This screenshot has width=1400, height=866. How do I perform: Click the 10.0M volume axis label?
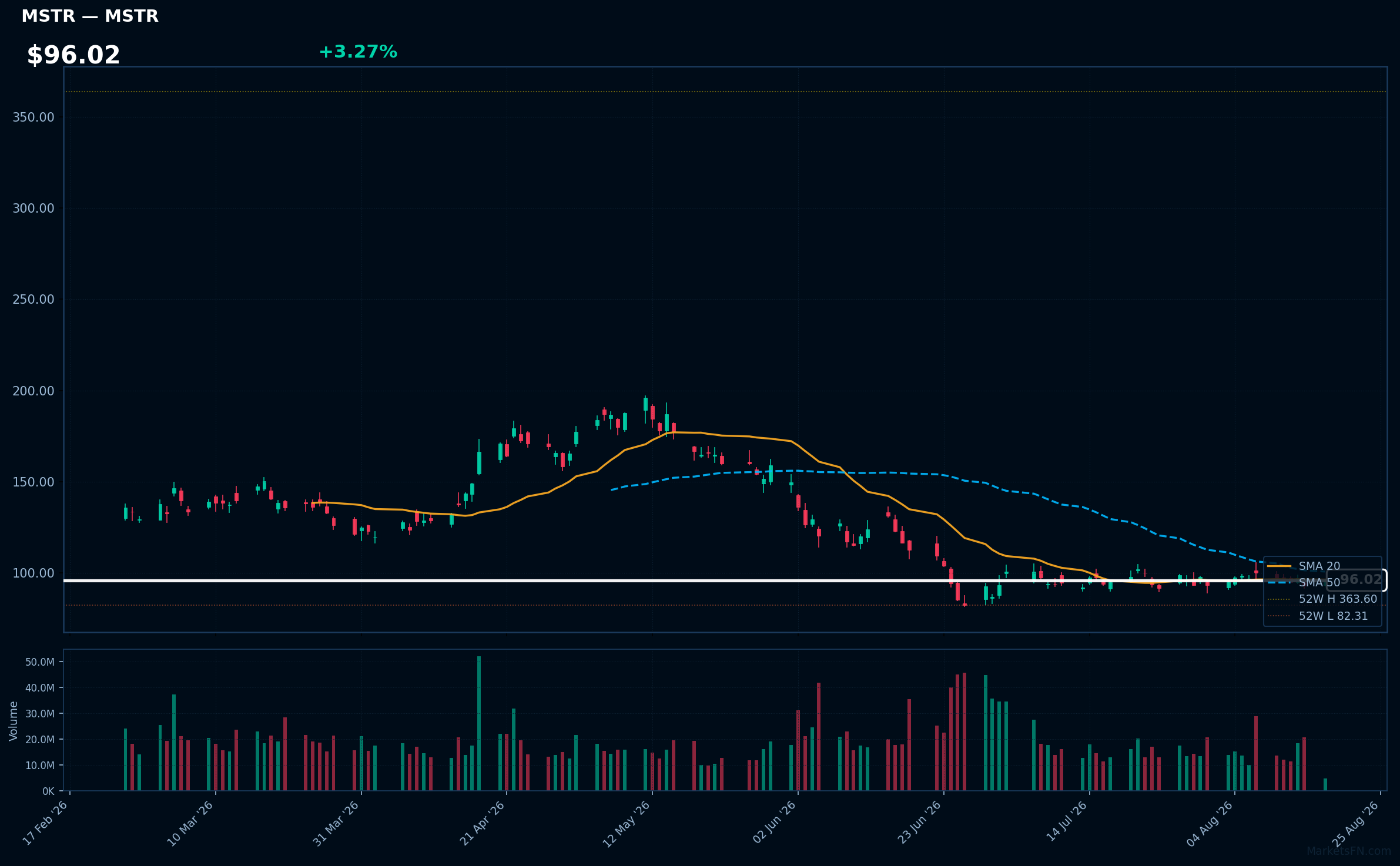click(x=40, y=766)
